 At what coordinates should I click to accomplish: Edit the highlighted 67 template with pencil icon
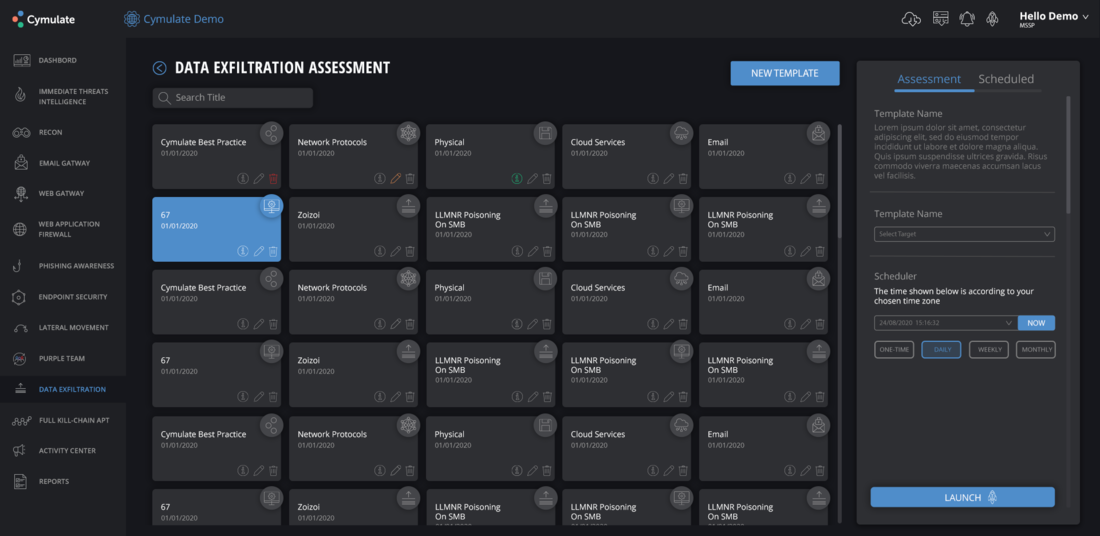259,250
